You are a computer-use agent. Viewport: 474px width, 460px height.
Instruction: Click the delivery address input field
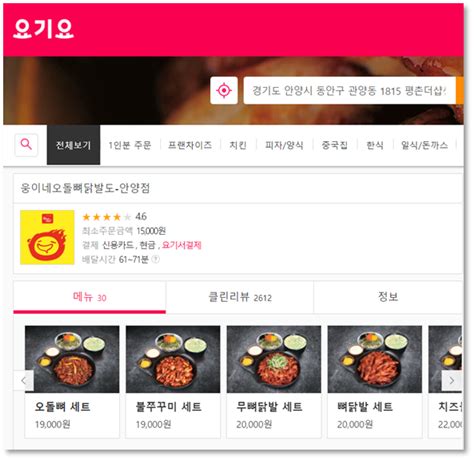[x=350, y=90]
